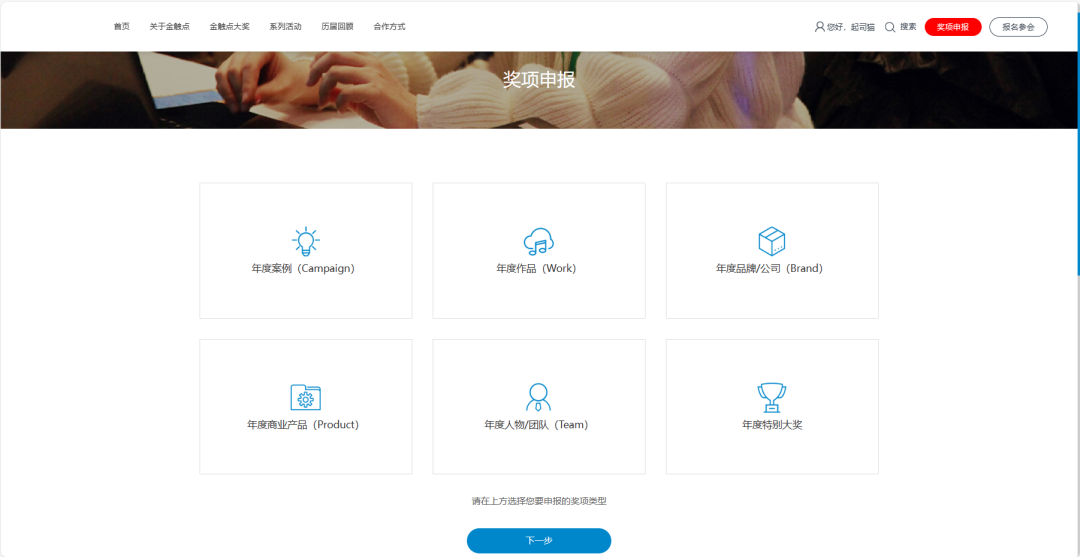Click the cloud music icon for 年度作品
This screenshot has width=1080, height=557.
[x=538, y=241]
